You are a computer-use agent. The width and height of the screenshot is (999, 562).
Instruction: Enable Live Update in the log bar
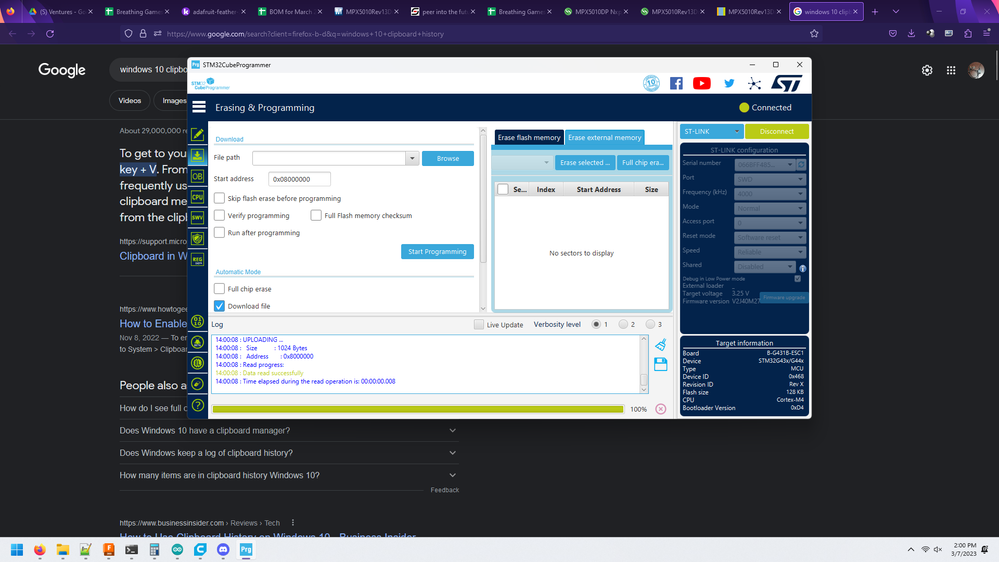[x=479, y=324]
